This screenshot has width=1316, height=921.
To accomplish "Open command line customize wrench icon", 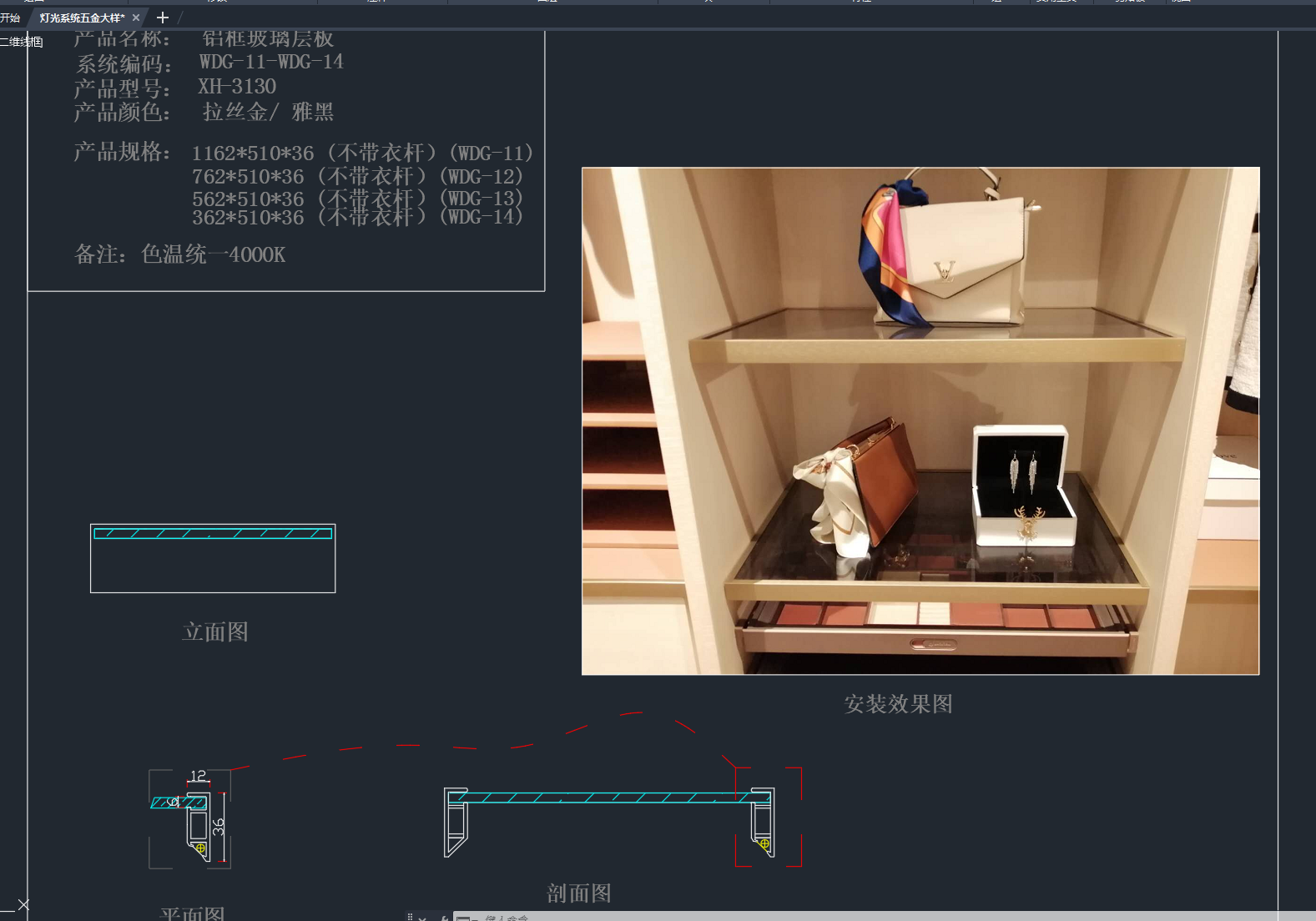I will coord(443,918).
